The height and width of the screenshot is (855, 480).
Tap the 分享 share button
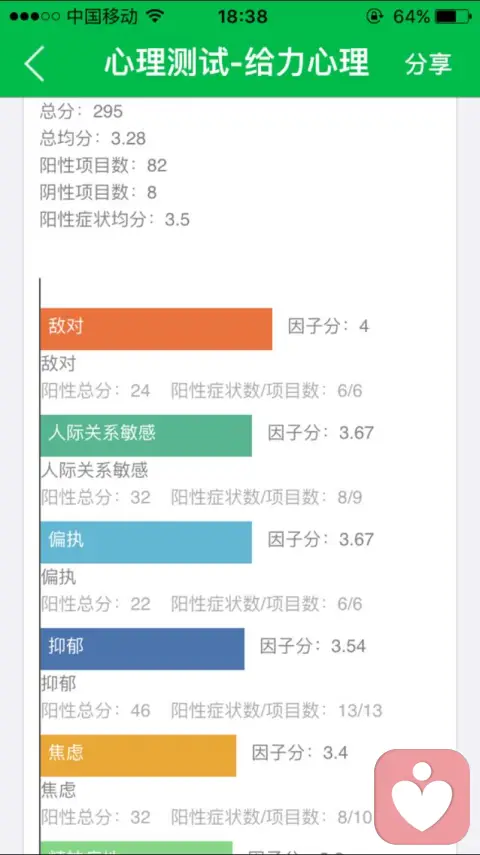tap(428, 63)
